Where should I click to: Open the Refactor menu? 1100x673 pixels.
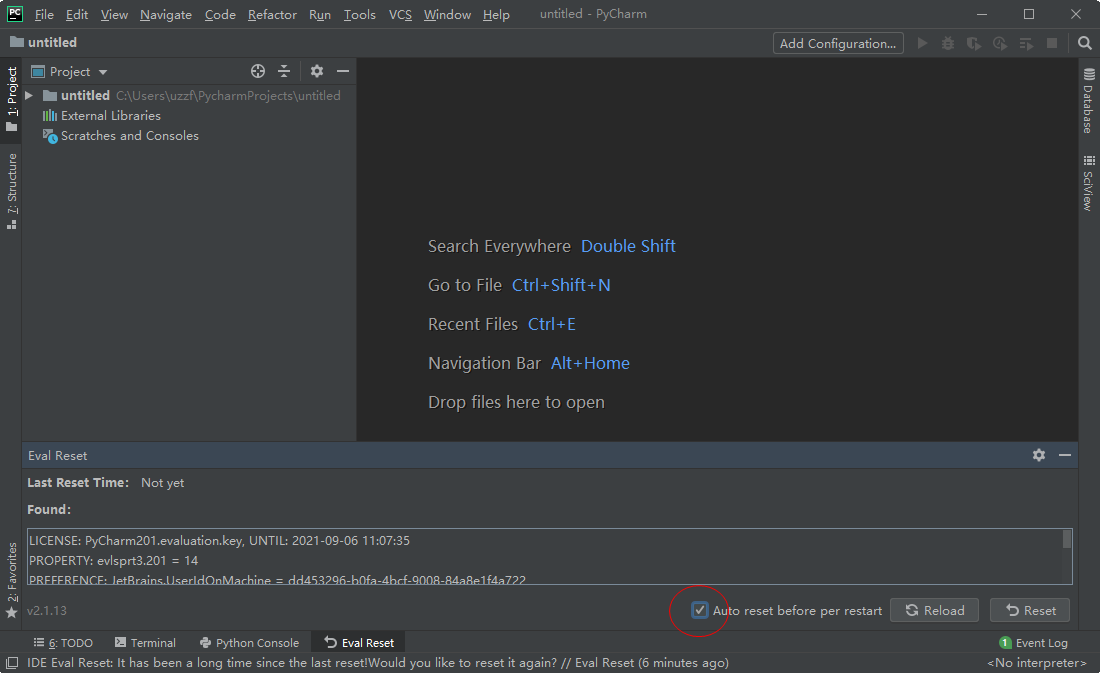click(271, 15)
